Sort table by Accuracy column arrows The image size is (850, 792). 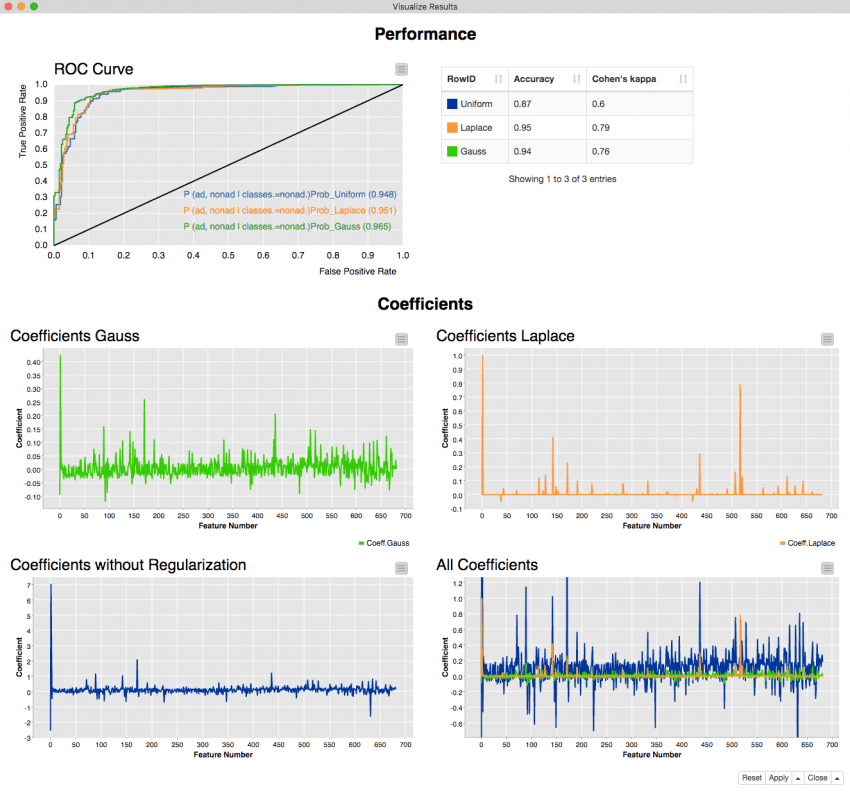[576, 79]
